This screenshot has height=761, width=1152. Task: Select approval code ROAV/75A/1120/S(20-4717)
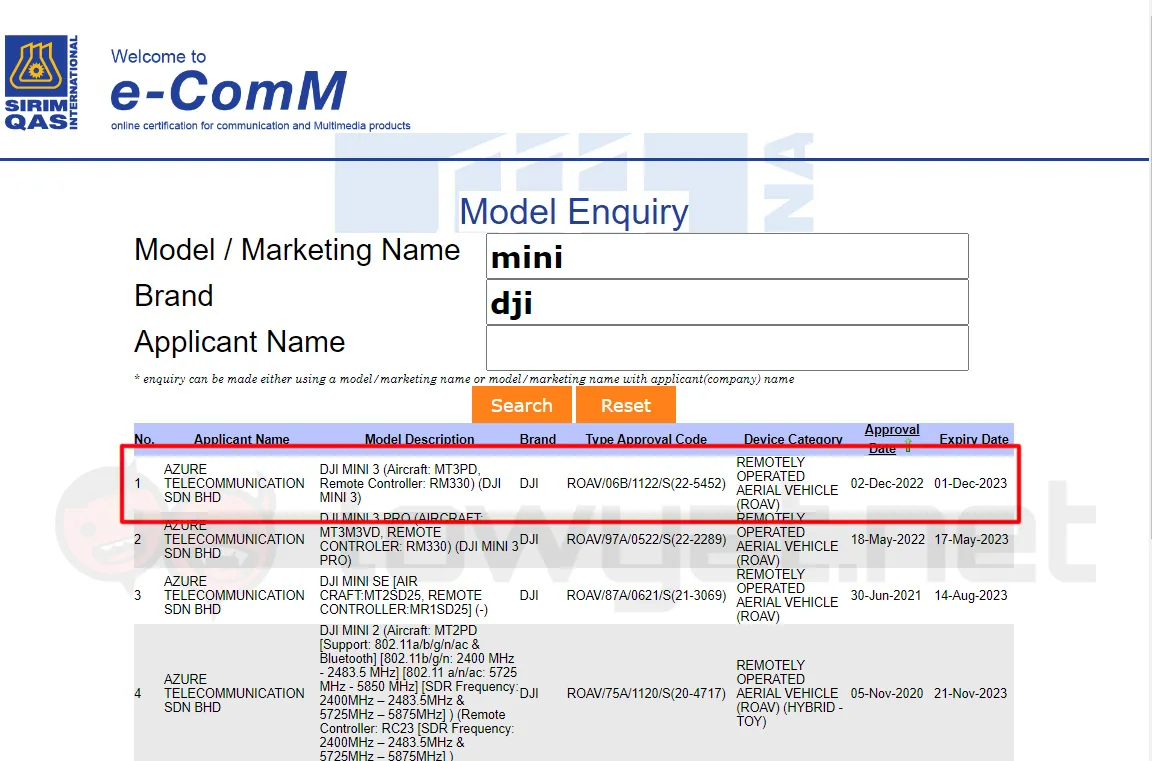tap(646, 693)
